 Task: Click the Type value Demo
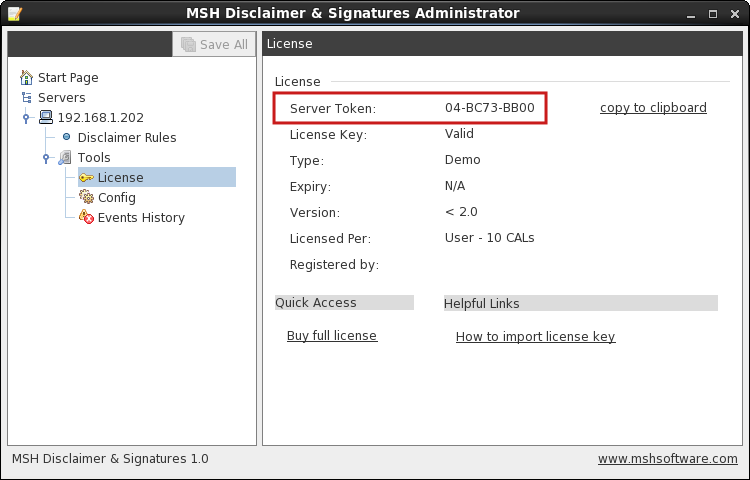click(x=463, y=160)
